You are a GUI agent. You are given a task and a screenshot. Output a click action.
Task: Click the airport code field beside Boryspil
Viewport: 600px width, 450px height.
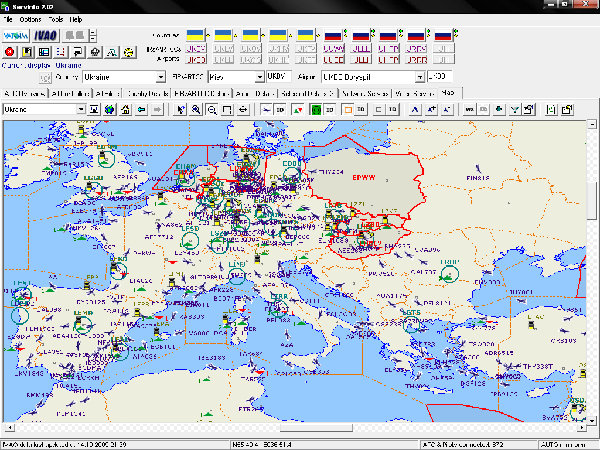[440, 77]
